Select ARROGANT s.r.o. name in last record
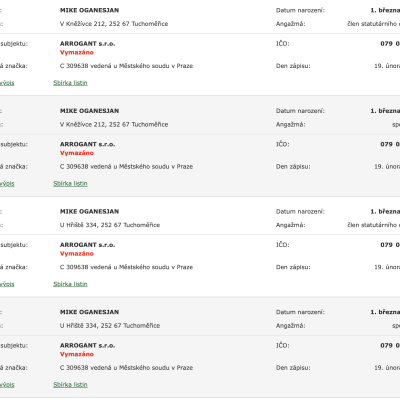Image resolution: width=400 pixels, height=400 pixels. [87, 346]
